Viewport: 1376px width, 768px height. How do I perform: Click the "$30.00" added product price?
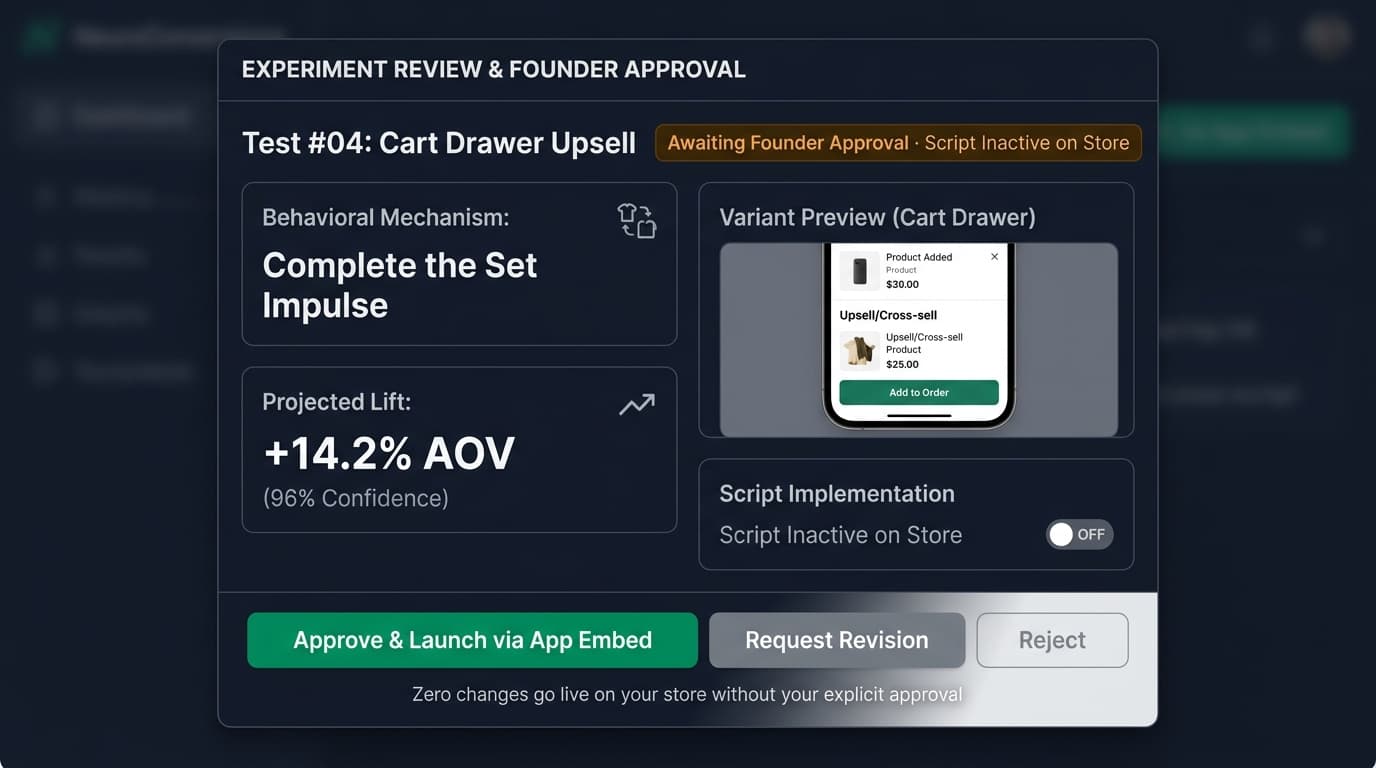(x=902, y=284)
